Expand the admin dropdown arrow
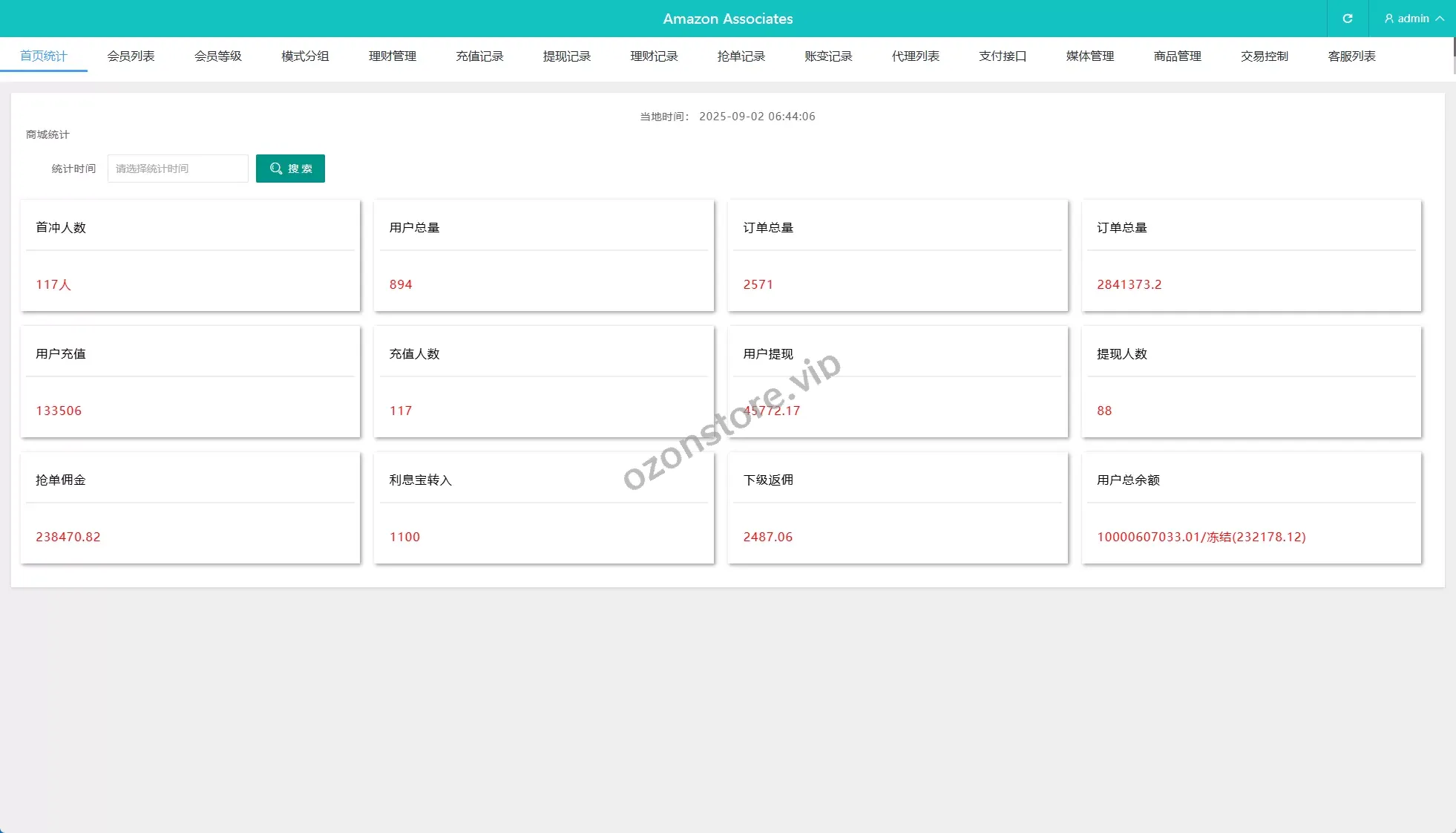 click(1440, 19)
